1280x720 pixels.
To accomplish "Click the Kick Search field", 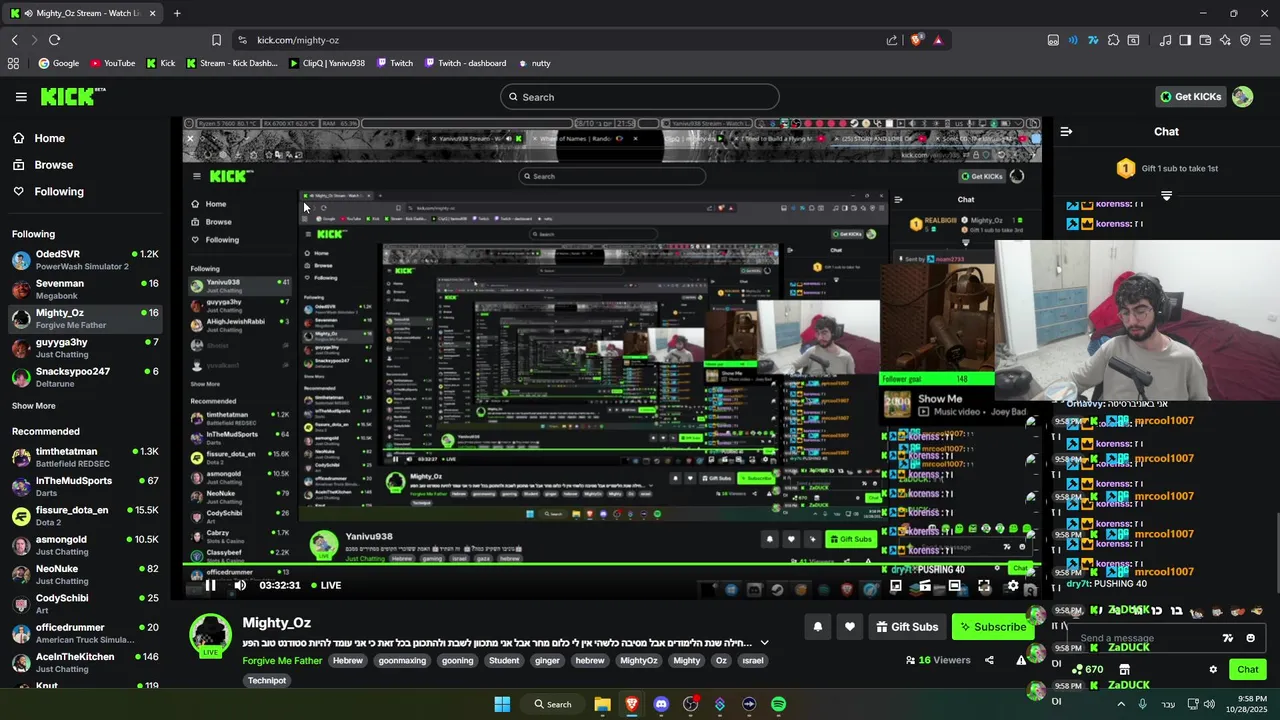I will click(x=640, y=97).
